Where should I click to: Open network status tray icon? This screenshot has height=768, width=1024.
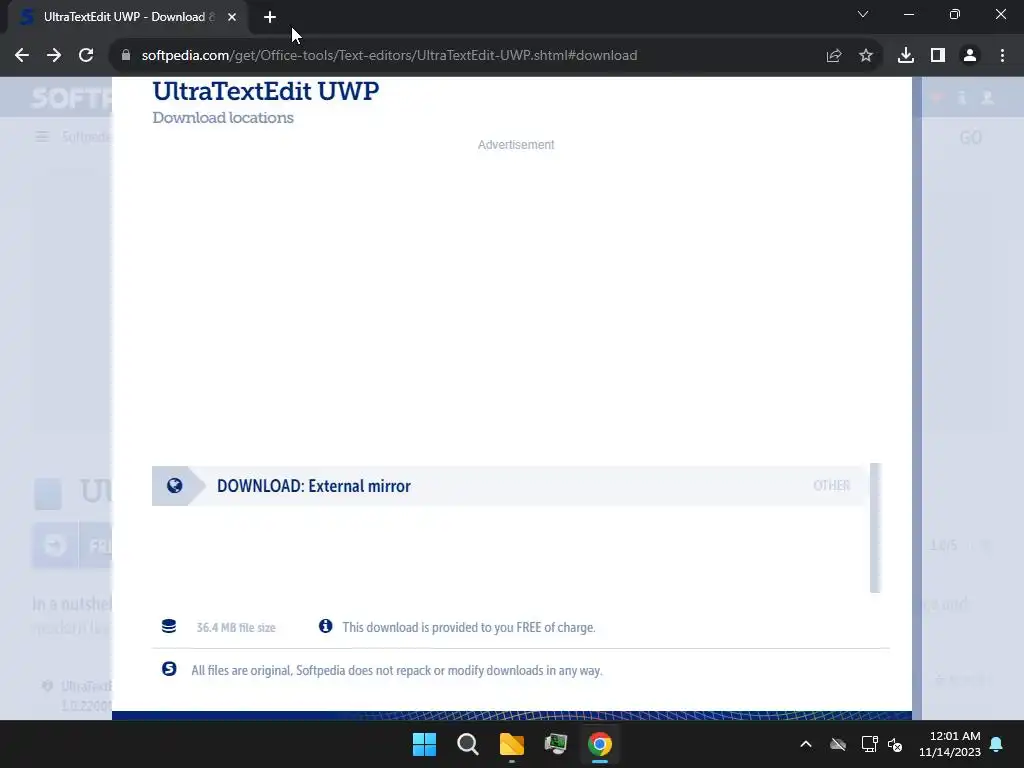click(x=869, y=744)
